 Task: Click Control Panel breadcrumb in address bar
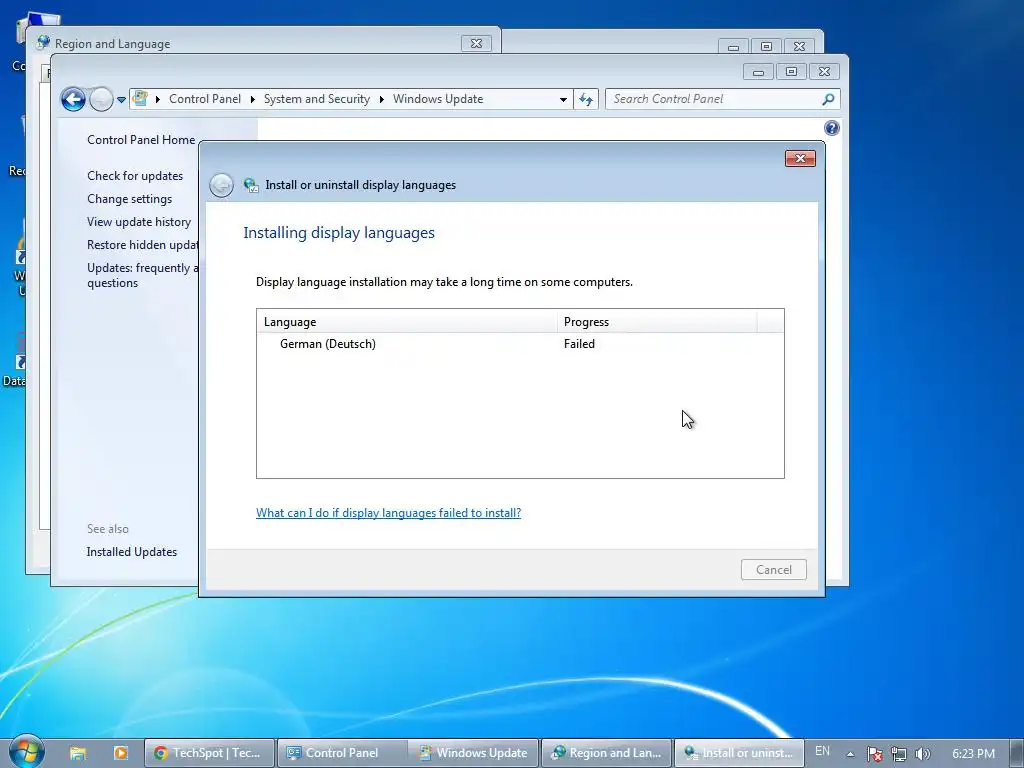pyautogui.click(x=205, y=99)
